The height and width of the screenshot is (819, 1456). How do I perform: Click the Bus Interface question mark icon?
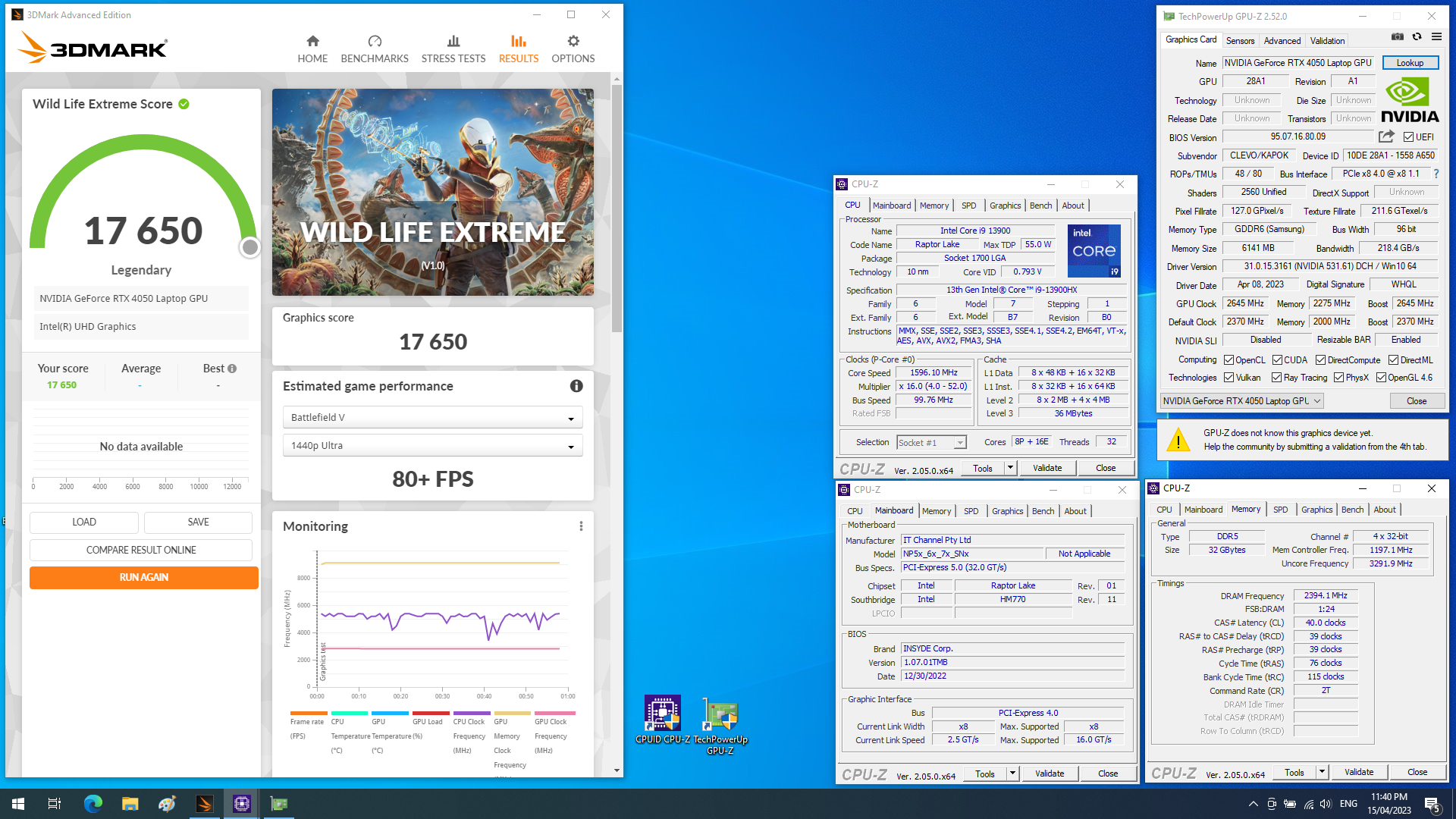[x=1436, y=174]
